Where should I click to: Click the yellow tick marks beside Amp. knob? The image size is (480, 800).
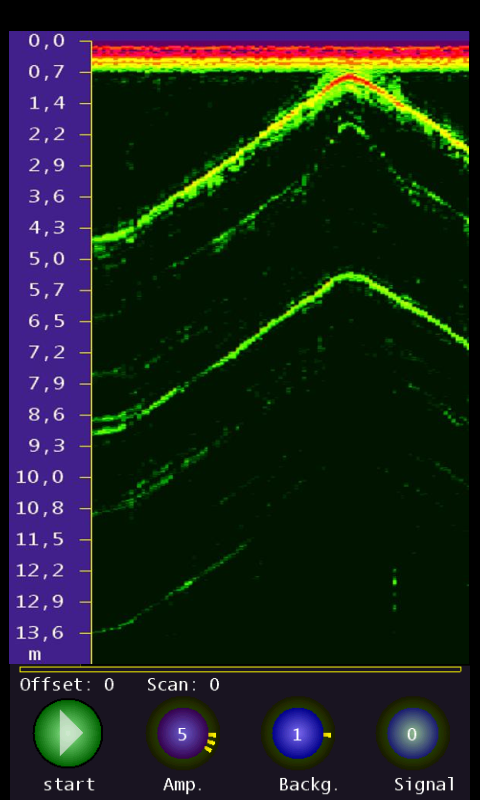211,742
